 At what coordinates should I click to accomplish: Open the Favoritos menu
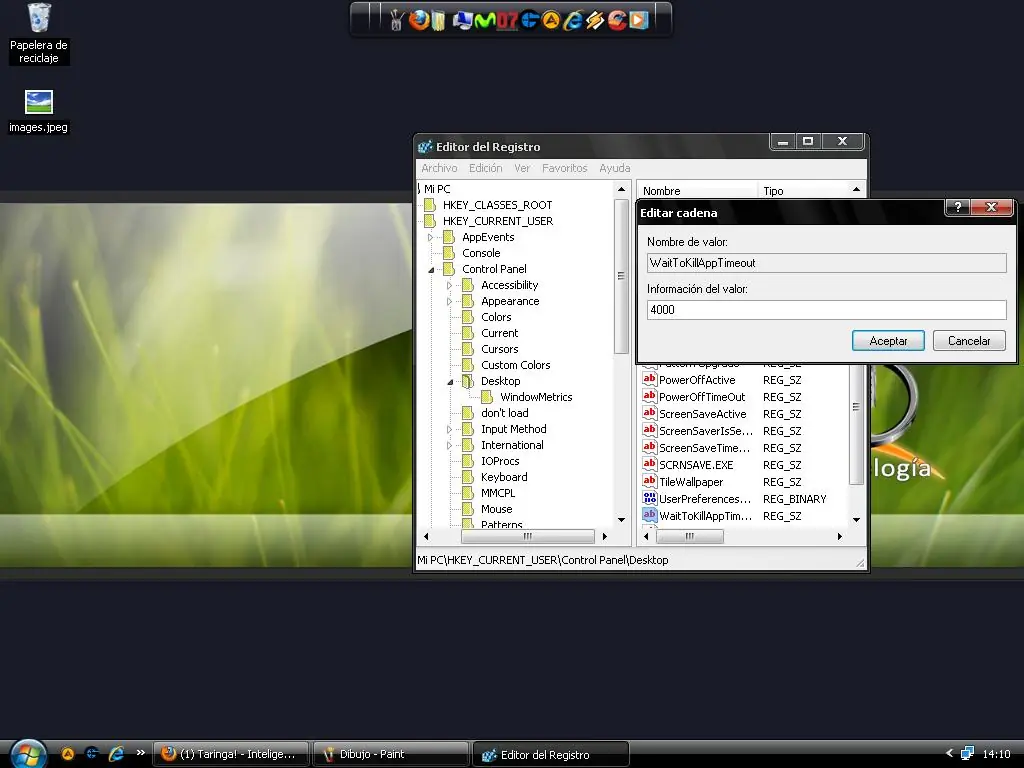pos(565,168)
